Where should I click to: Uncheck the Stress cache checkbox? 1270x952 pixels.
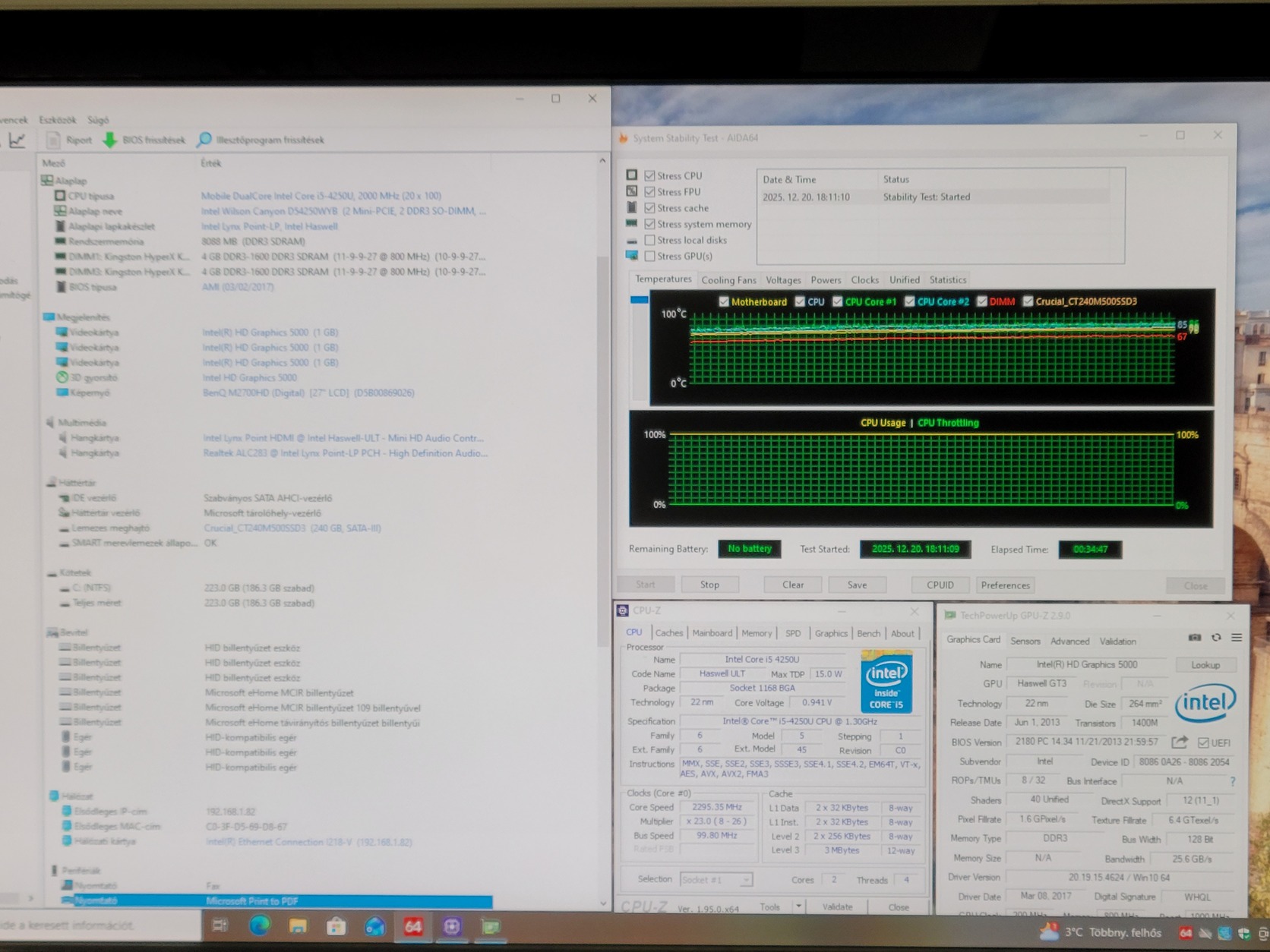(x=649, y=207)
